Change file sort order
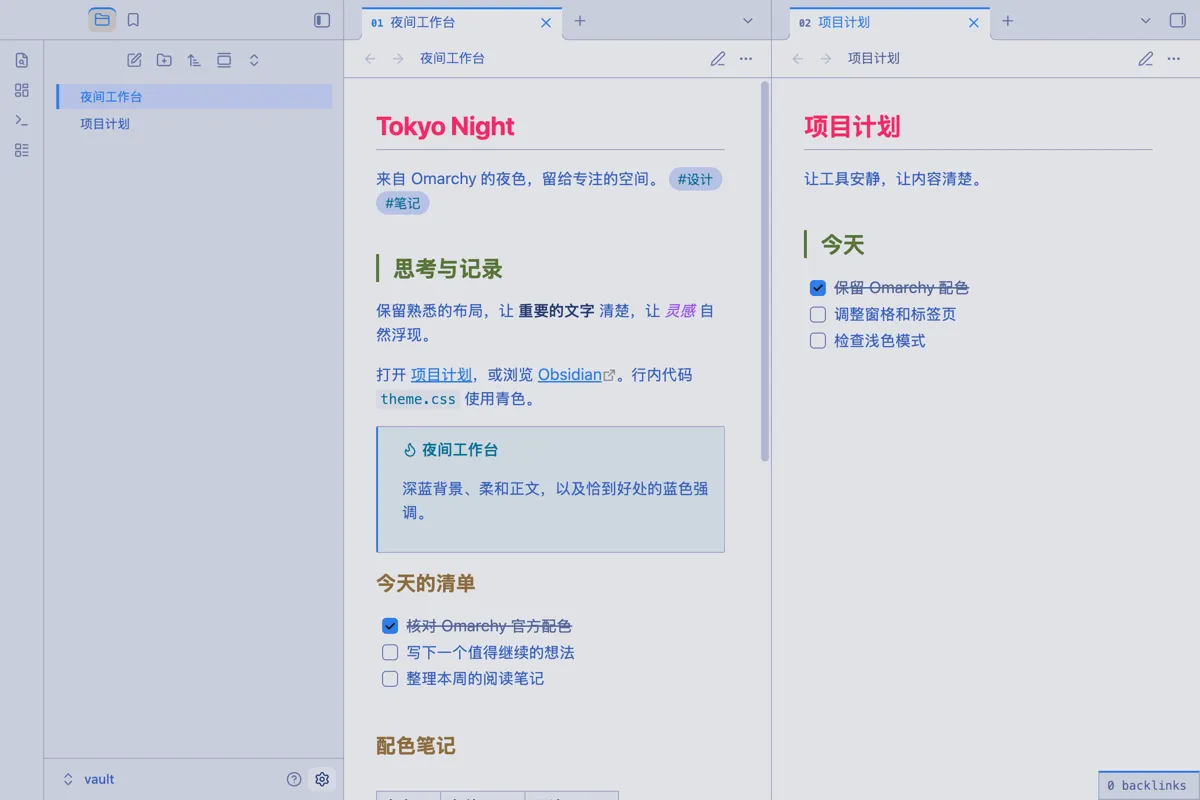 pyautogui.click(x=194, y=60)
